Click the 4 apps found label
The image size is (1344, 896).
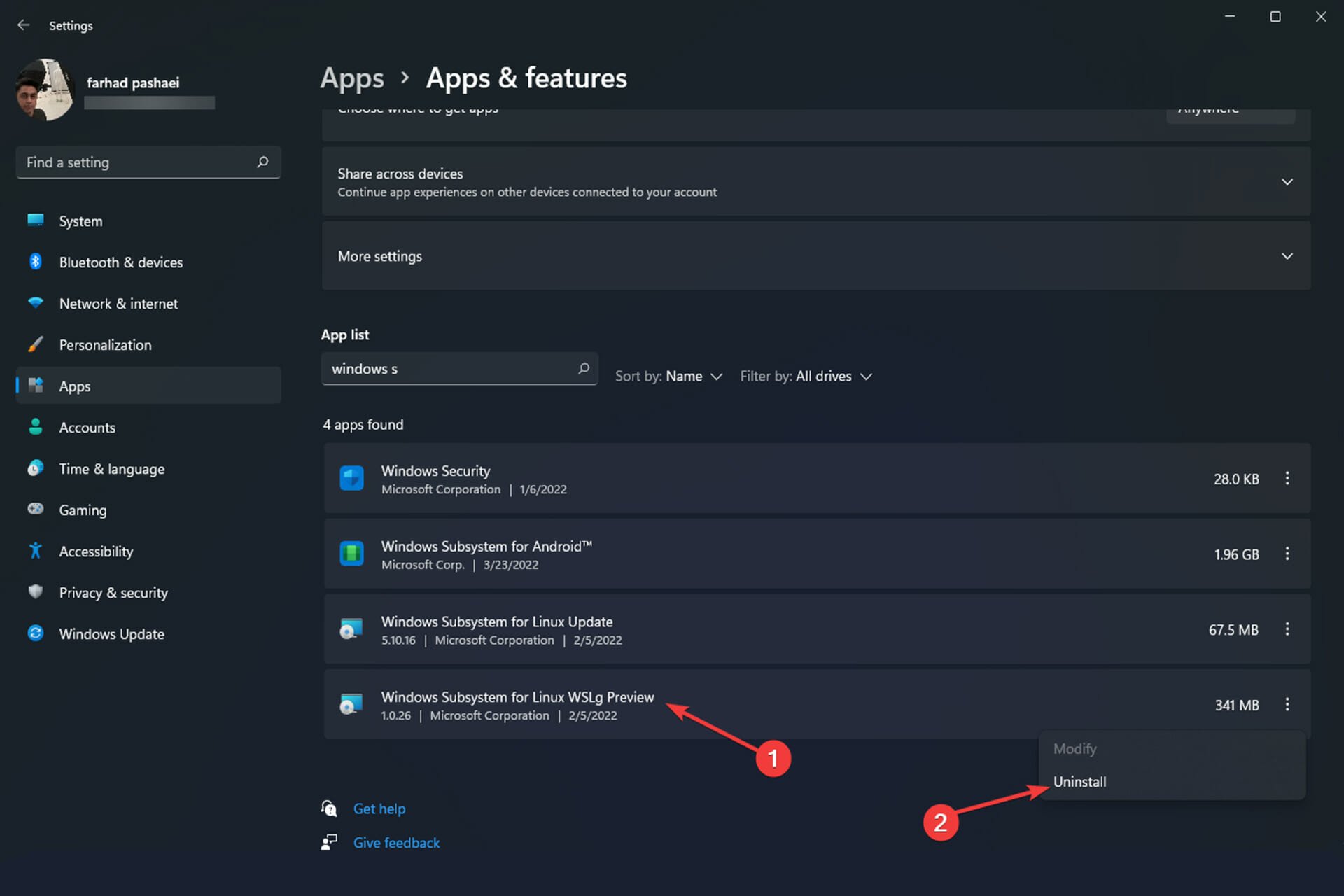coord(363,425)
